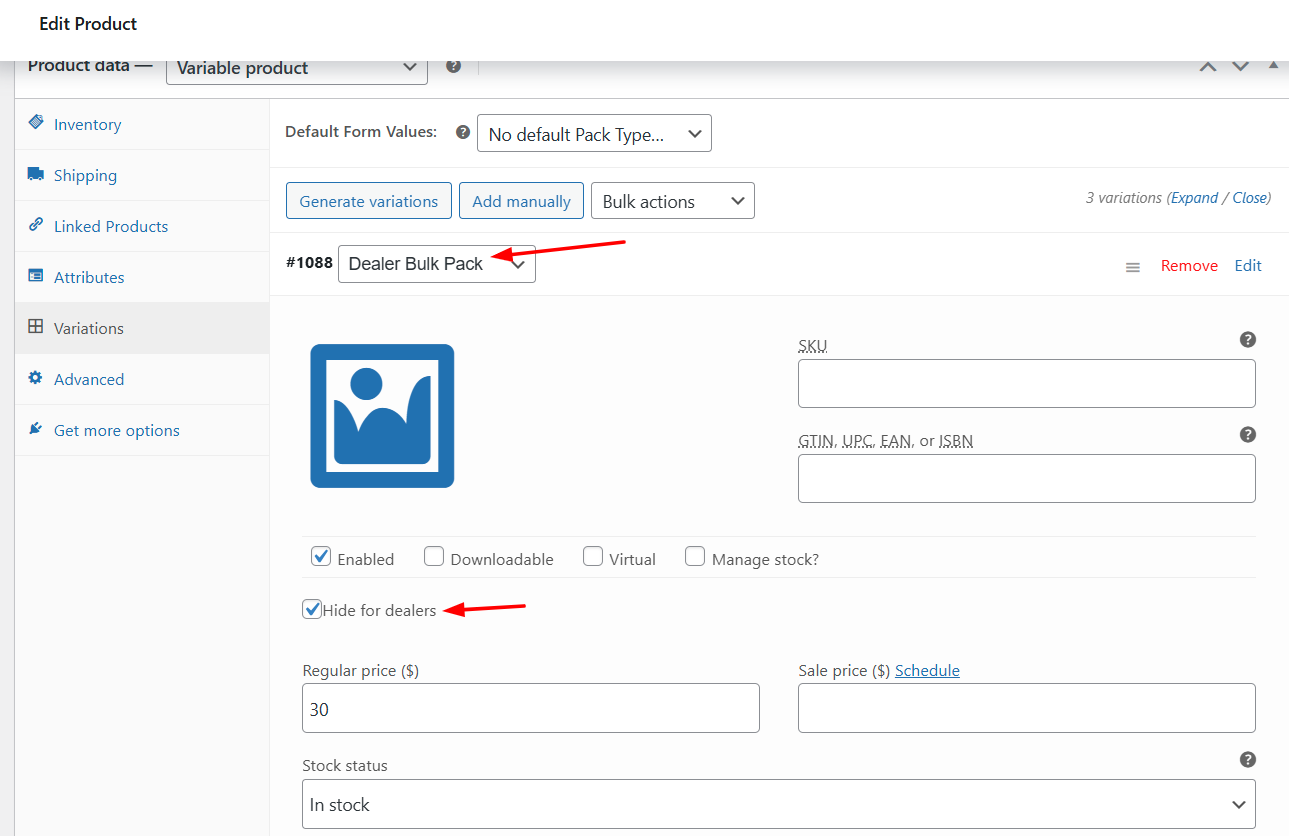1289x836 pixels.
Task: Uncheck Hide for dealers checkbox
Action: coord(312,609)
